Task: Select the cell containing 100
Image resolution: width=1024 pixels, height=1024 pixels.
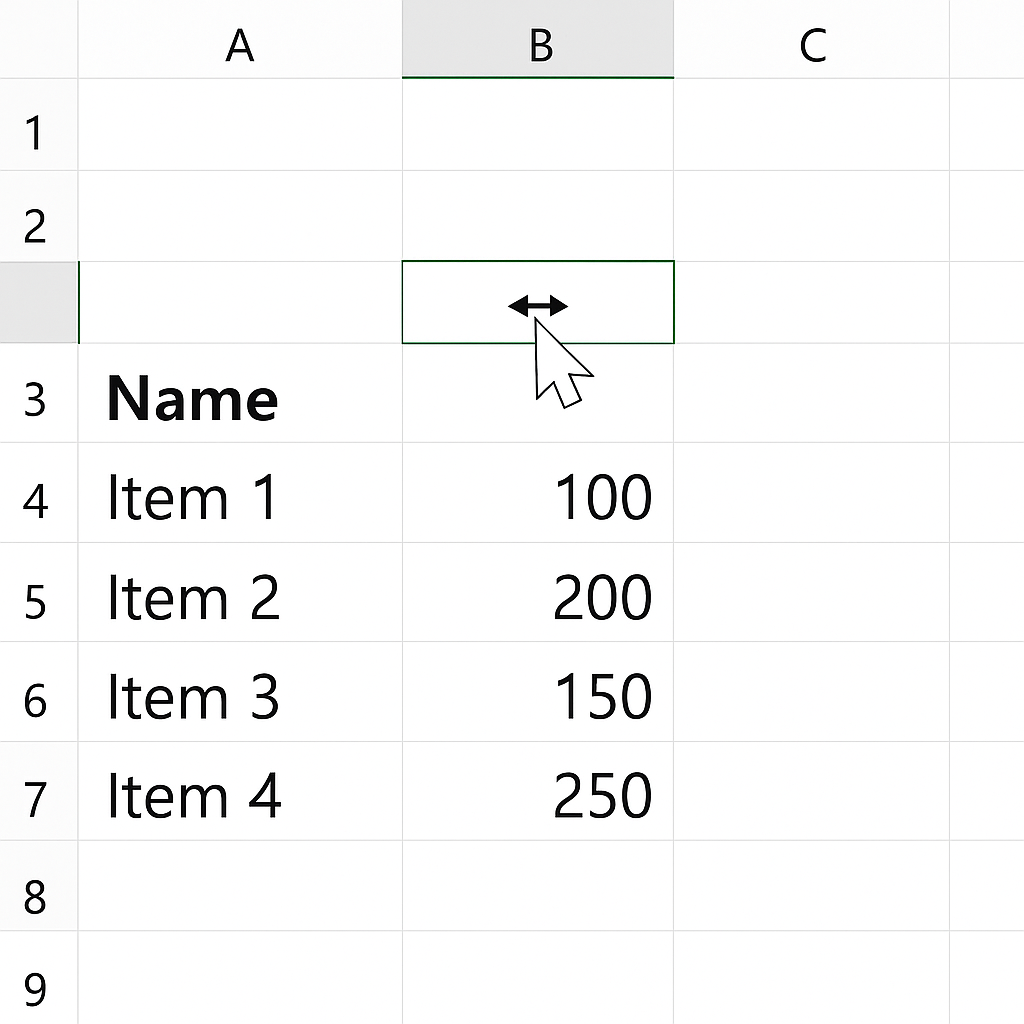Action: pos(538,492)
